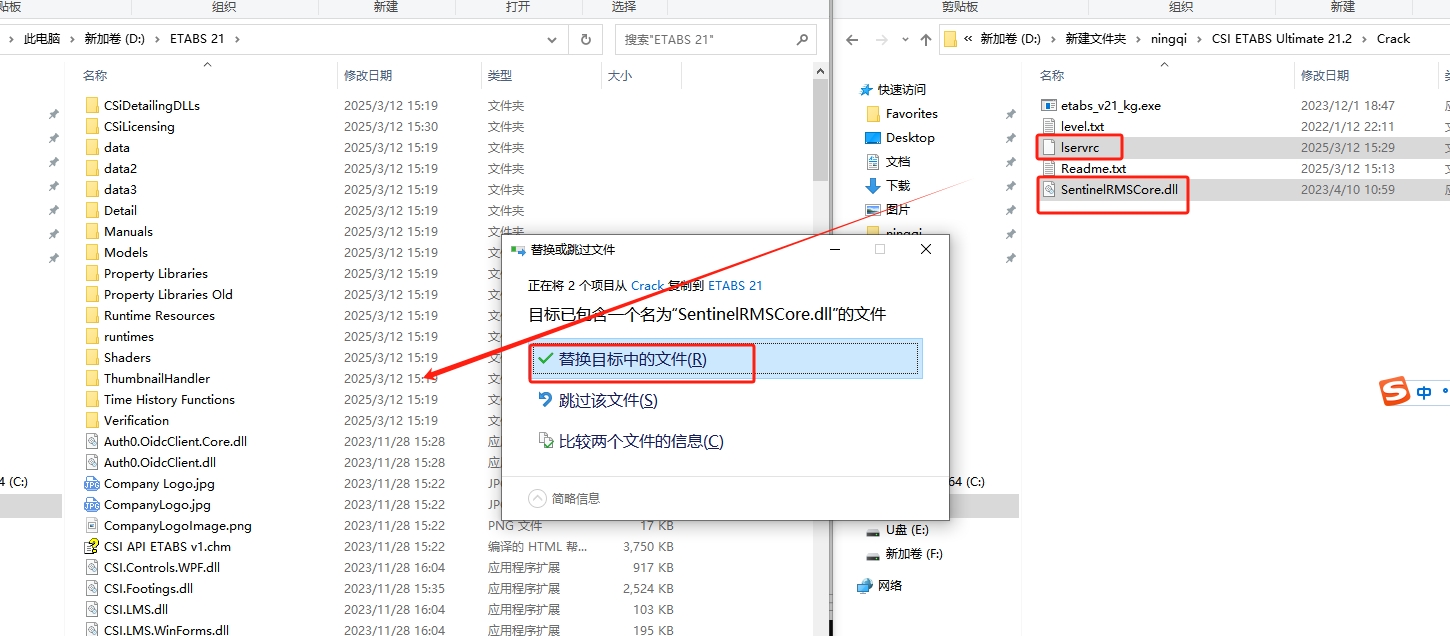Expand 简略信息 details chevron in dialog

(x=538, y=498)
